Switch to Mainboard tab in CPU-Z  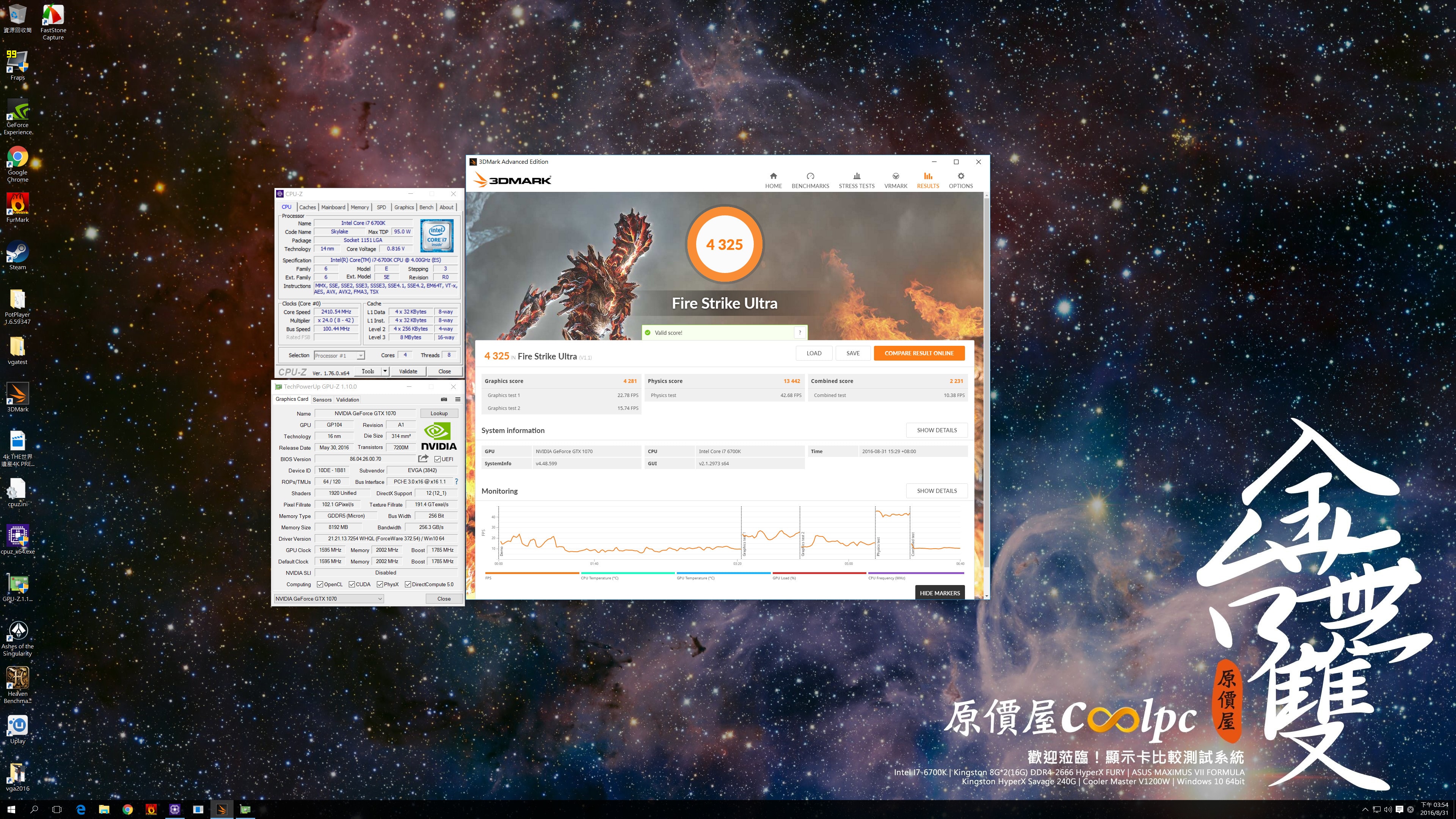(333, 207)
